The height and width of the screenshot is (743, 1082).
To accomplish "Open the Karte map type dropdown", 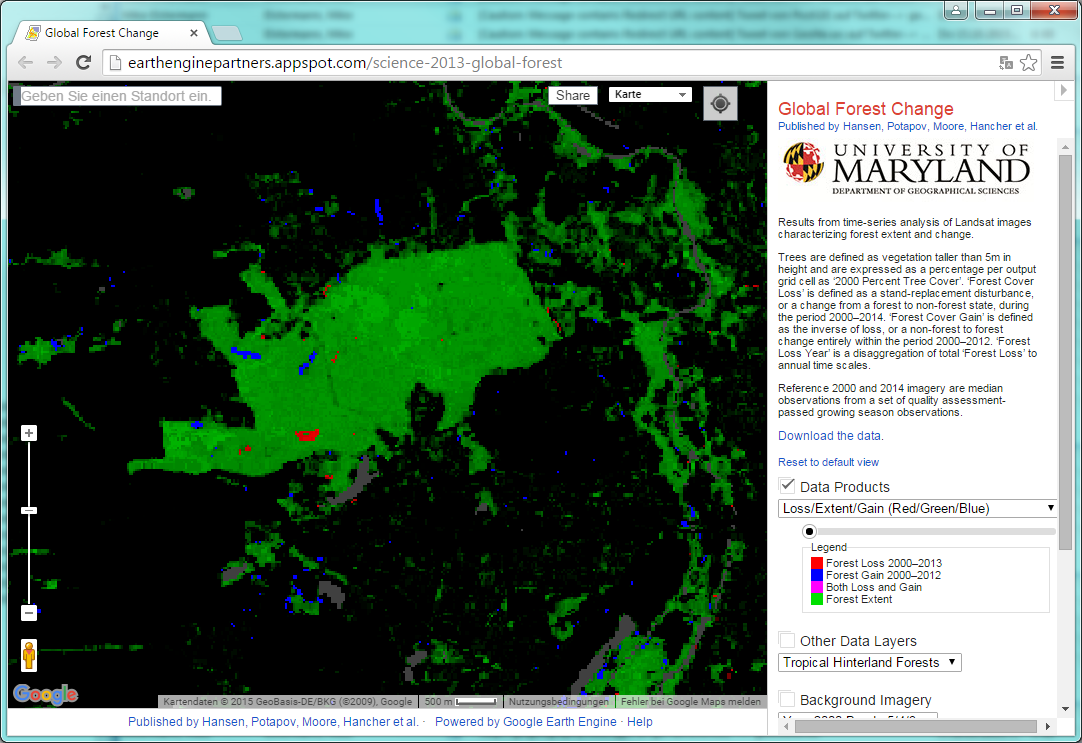I will coord(650,95).
